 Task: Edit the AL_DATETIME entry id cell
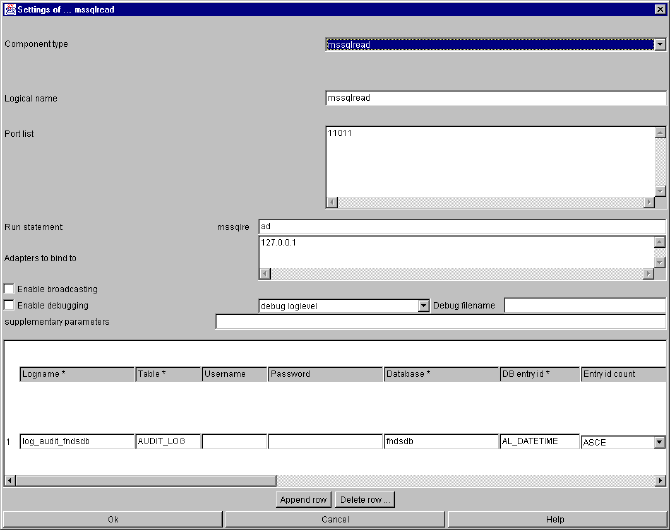coord(540,442)
